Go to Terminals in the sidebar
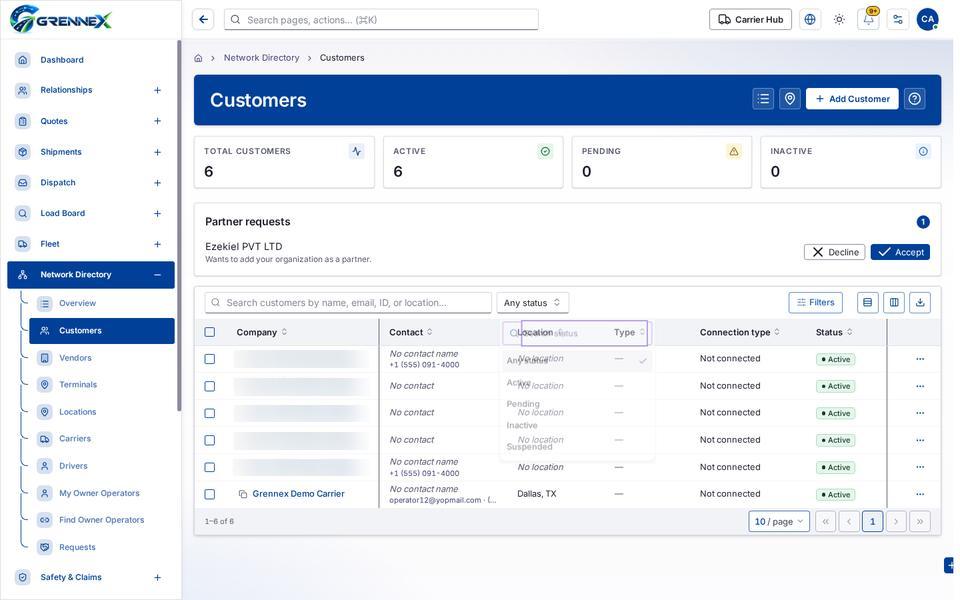 78,385
